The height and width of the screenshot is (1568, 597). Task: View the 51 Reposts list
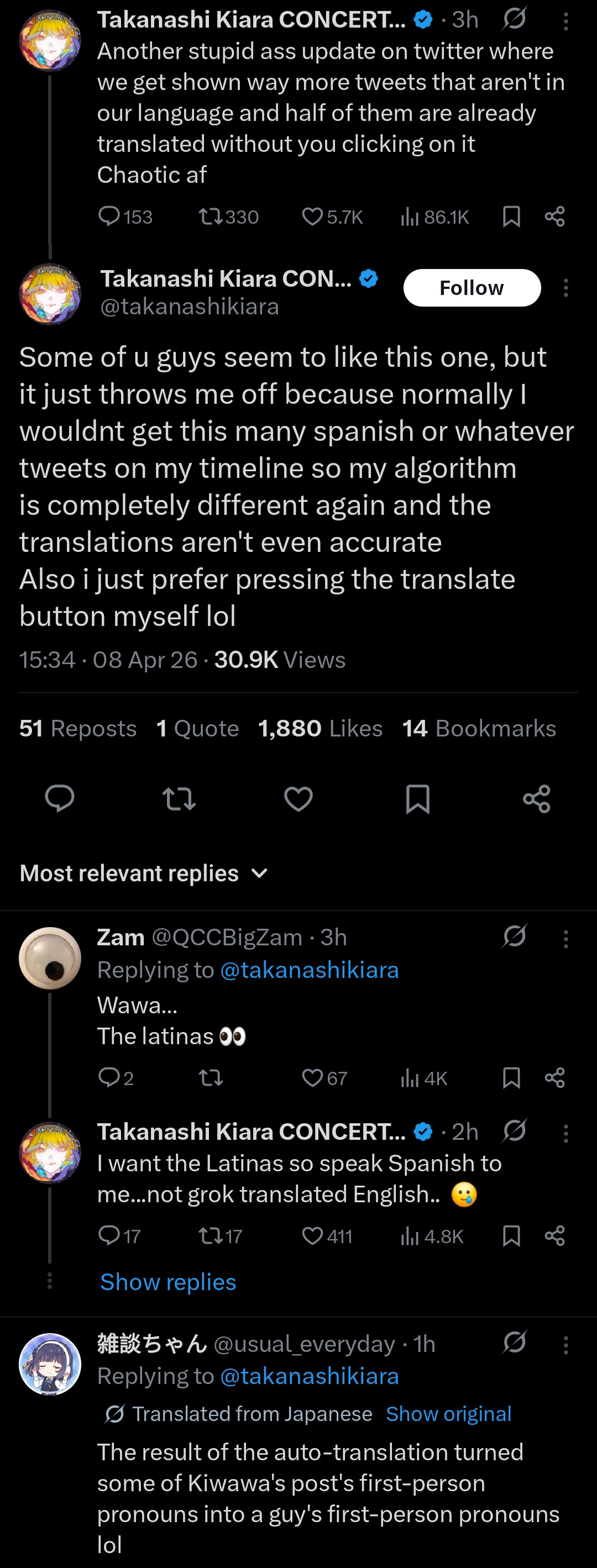pyautogui.click(x=78, y=729)
